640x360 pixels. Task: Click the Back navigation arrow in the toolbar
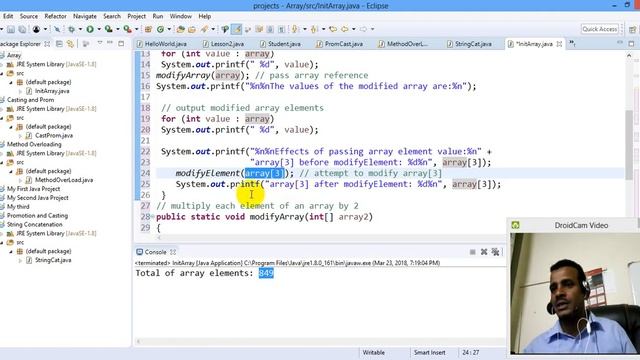point(345,29)
